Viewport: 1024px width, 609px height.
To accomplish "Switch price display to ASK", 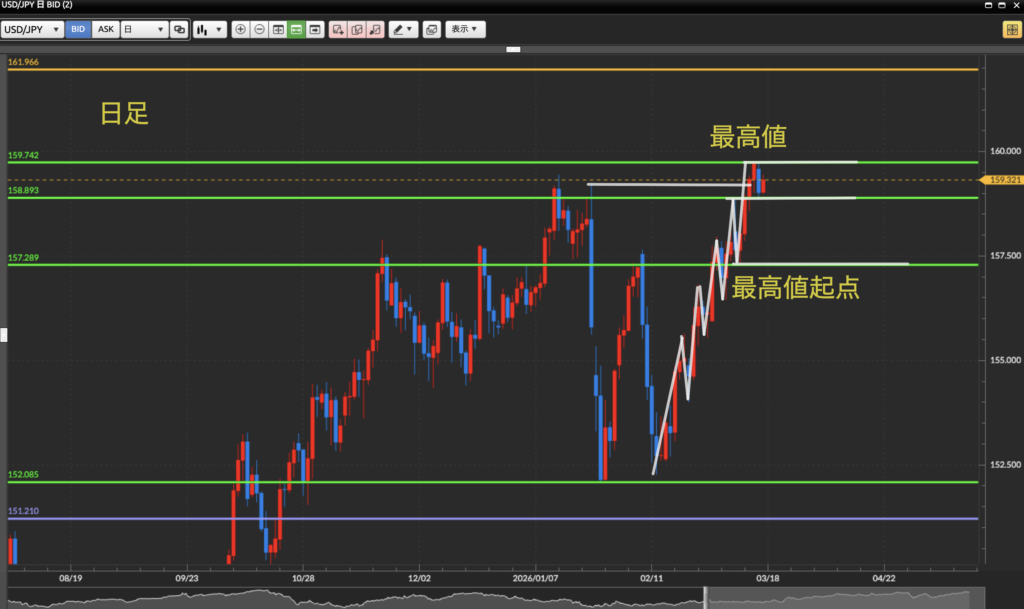I will (x=105, y=30).
